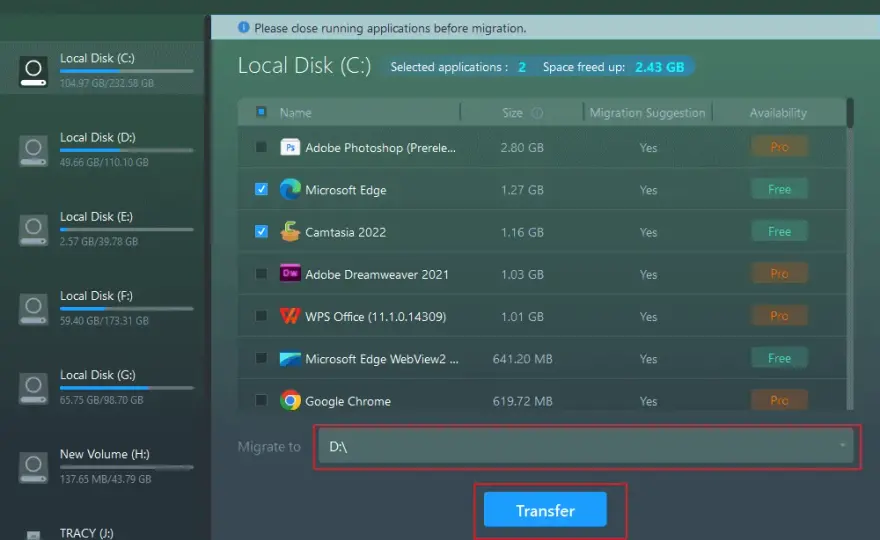880x540 pixels.
Task: Select Local Disk (F:) in sidebar
Action: coord(102,309)
